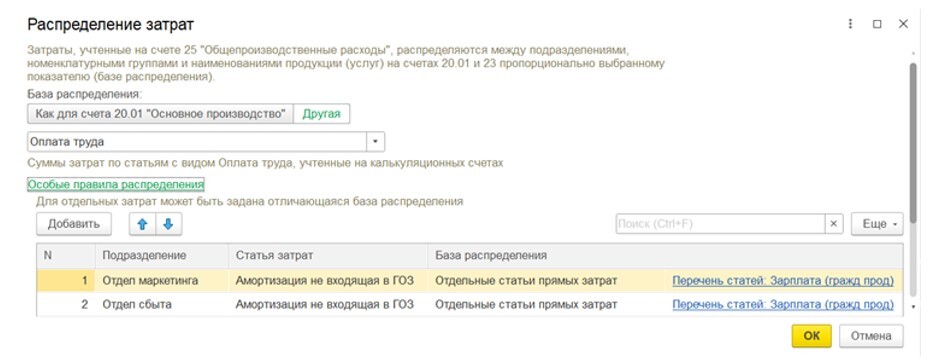Select the Амортизация cell in row 2
Viewport: 937px width, 363px height.
(x=328, y=304)
